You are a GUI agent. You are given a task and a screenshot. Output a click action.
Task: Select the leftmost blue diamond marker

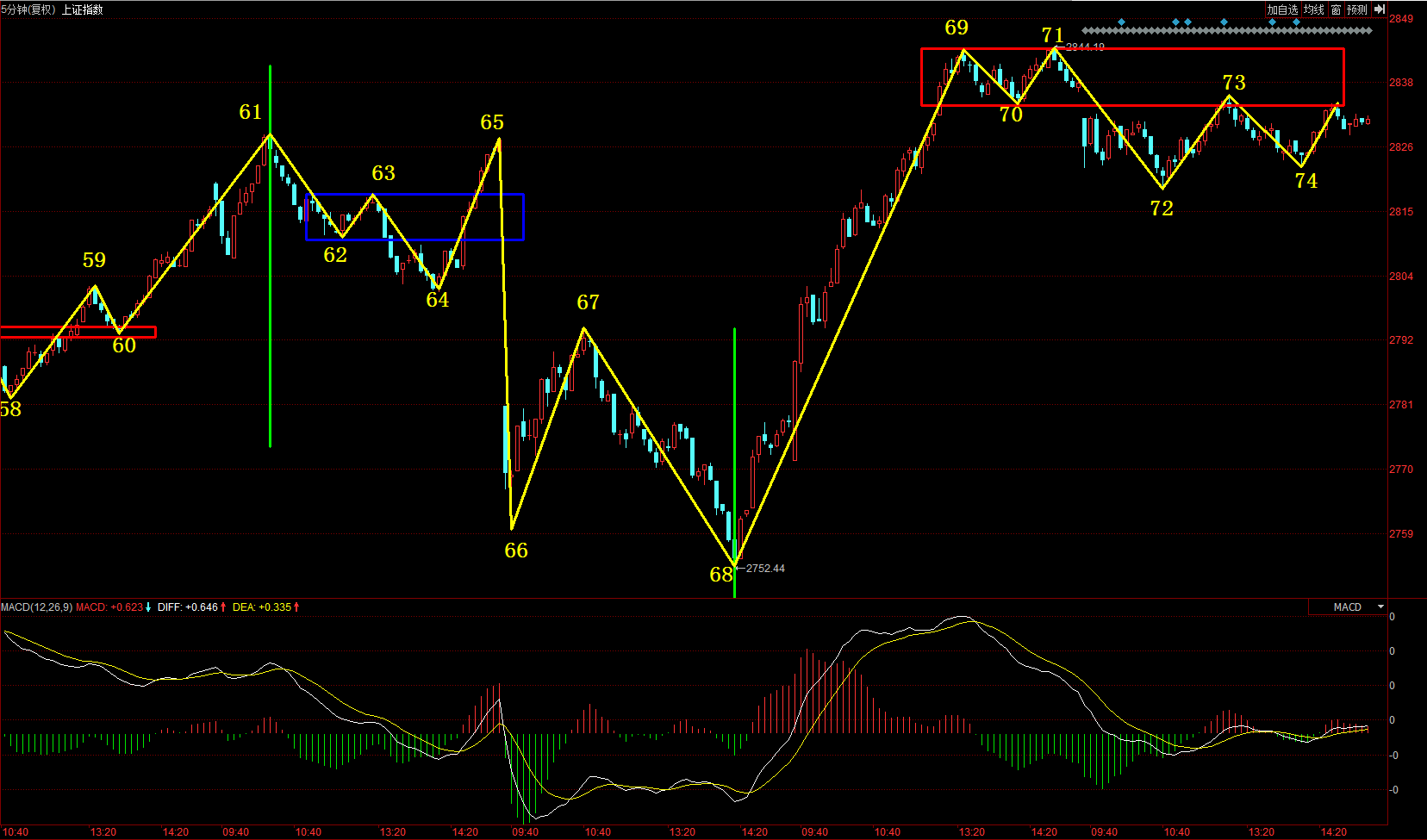(x=1121, y=22)
